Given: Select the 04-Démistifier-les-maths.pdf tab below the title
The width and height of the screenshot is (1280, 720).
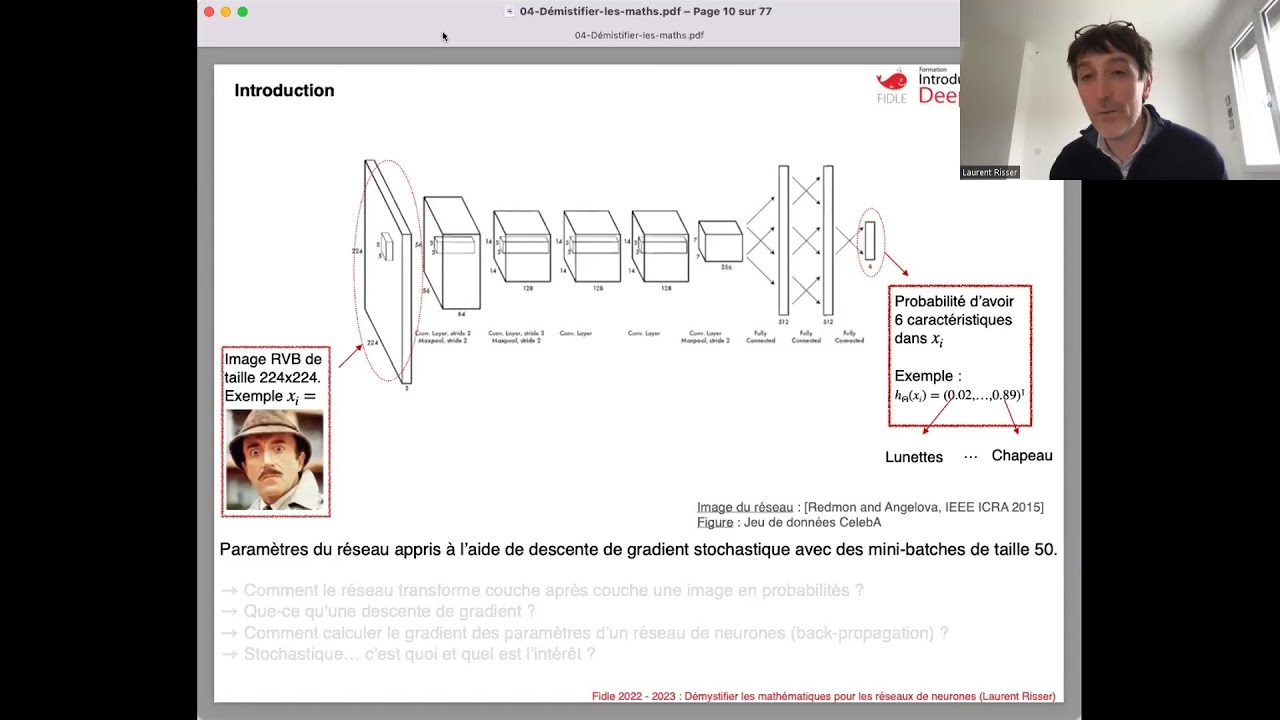Looking at the screenshot, I should [639, 35].
